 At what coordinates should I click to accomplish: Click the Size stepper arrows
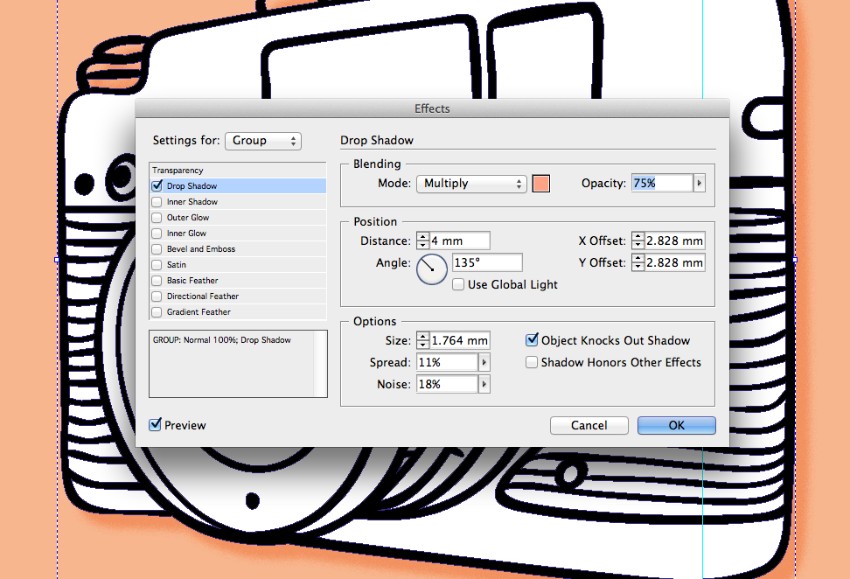coord(422,340)
